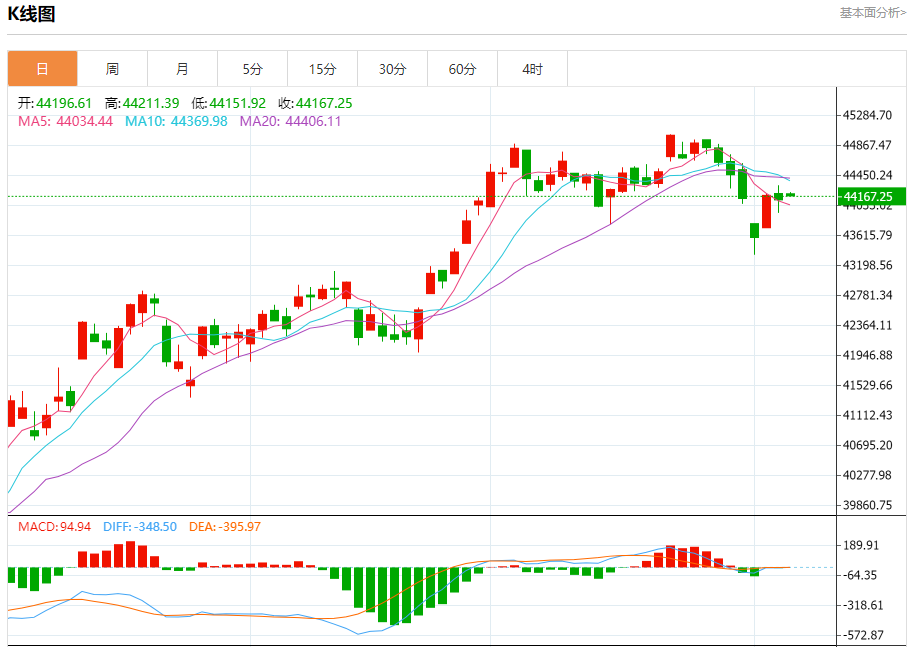Click the K线图 heading
This screenshot has height=647, width=911.
click(31, 14)
